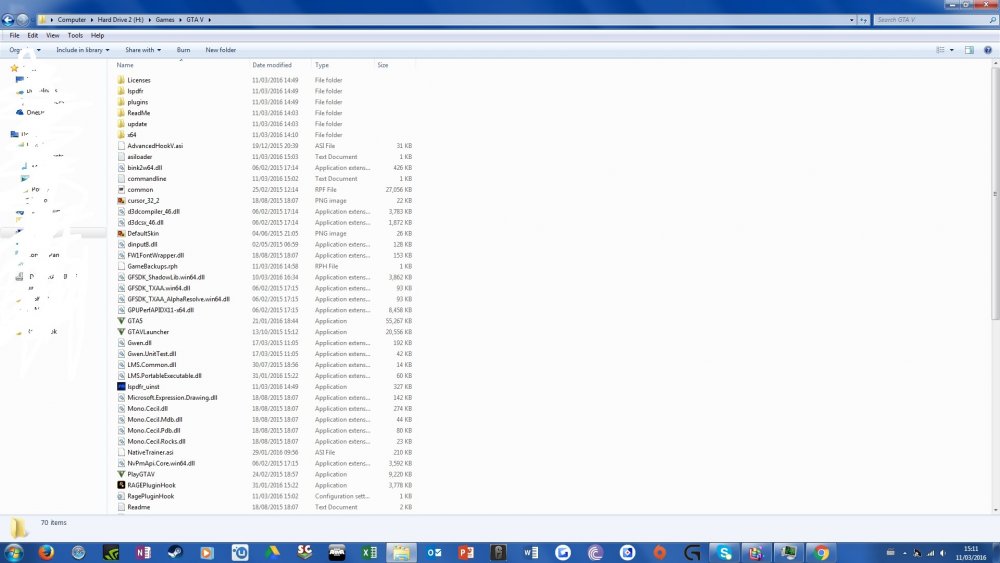Open the Share with dropdown
The height and width of the screenshot is (563, 1000).
(x=143, y=50)
